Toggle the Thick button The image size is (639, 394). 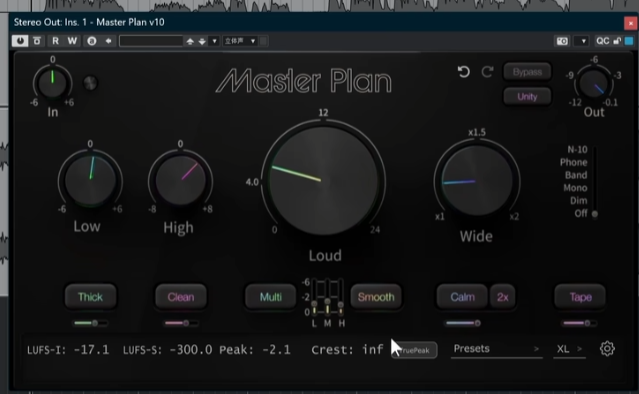point(90,297)
